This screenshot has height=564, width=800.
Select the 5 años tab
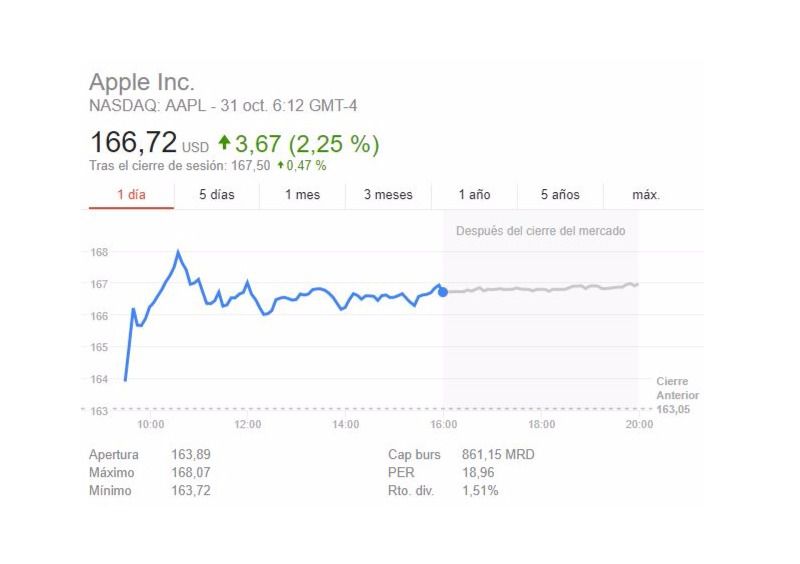pos(560,195)
